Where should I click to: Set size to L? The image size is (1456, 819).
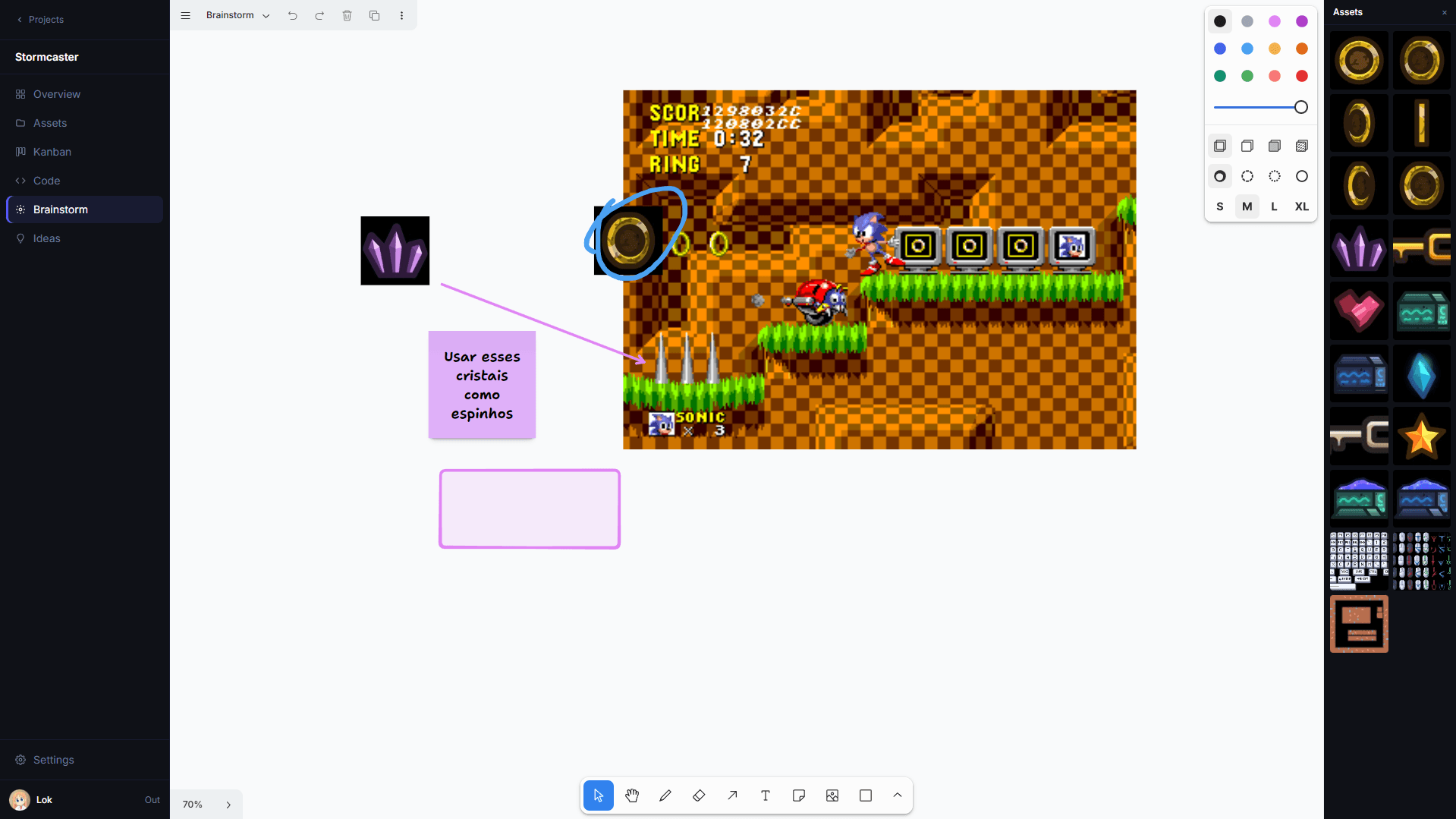tap(1275, 206)
